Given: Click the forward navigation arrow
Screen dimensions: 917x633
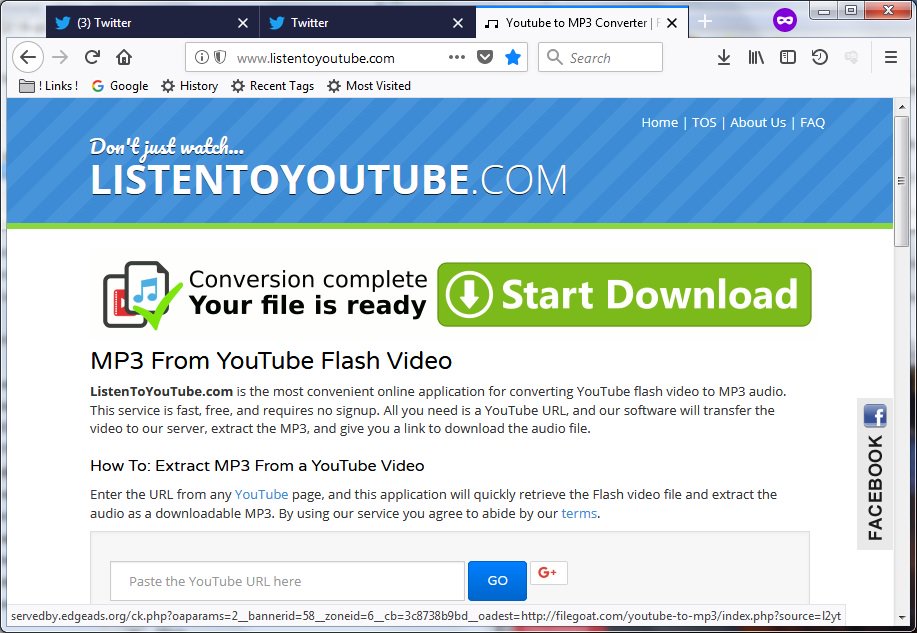Looking at the screenshot, I should tap(60, 57).
